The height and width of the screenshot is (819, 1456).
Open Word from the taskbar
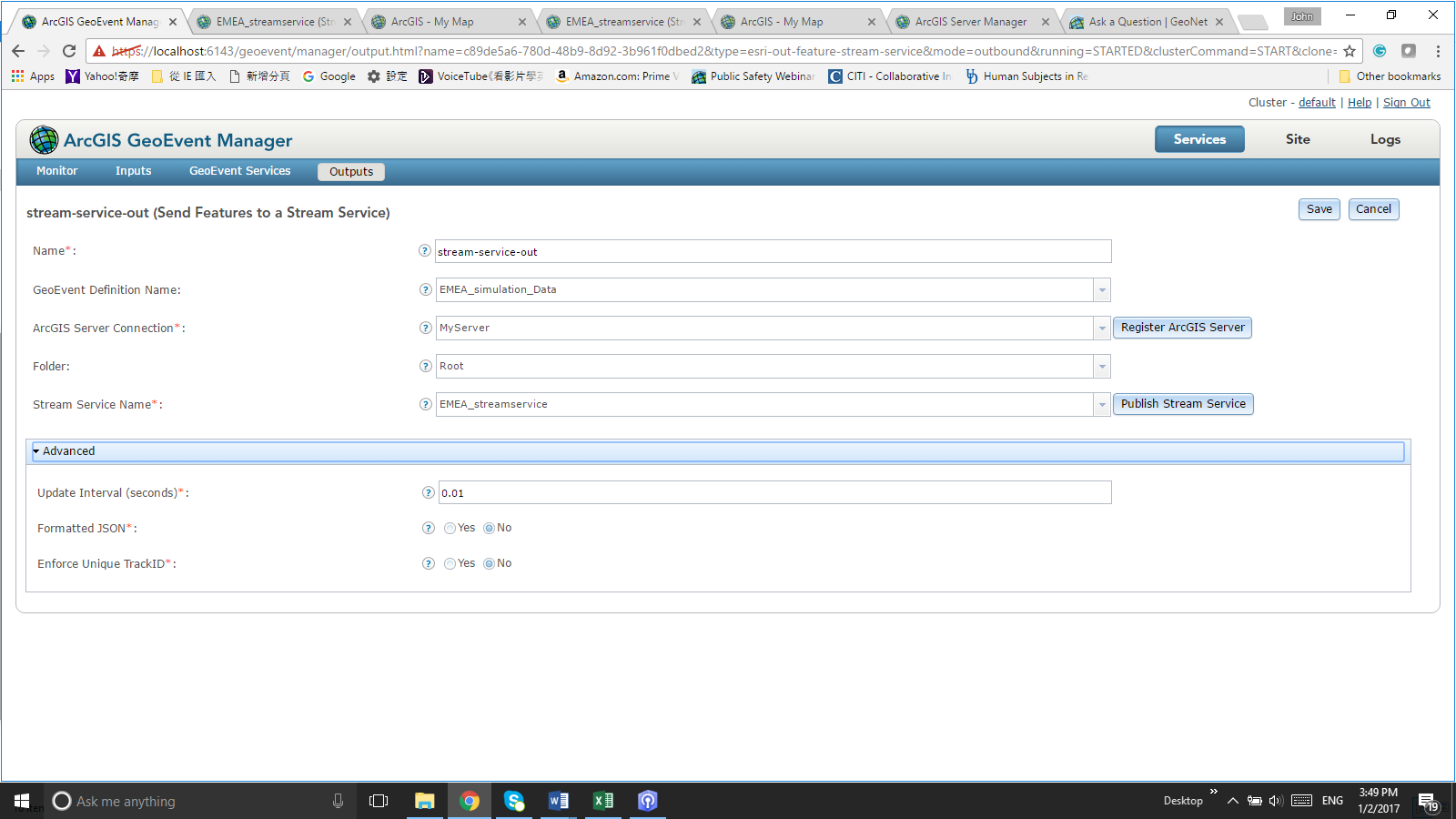pyautogui.click(x=559, y=801)
